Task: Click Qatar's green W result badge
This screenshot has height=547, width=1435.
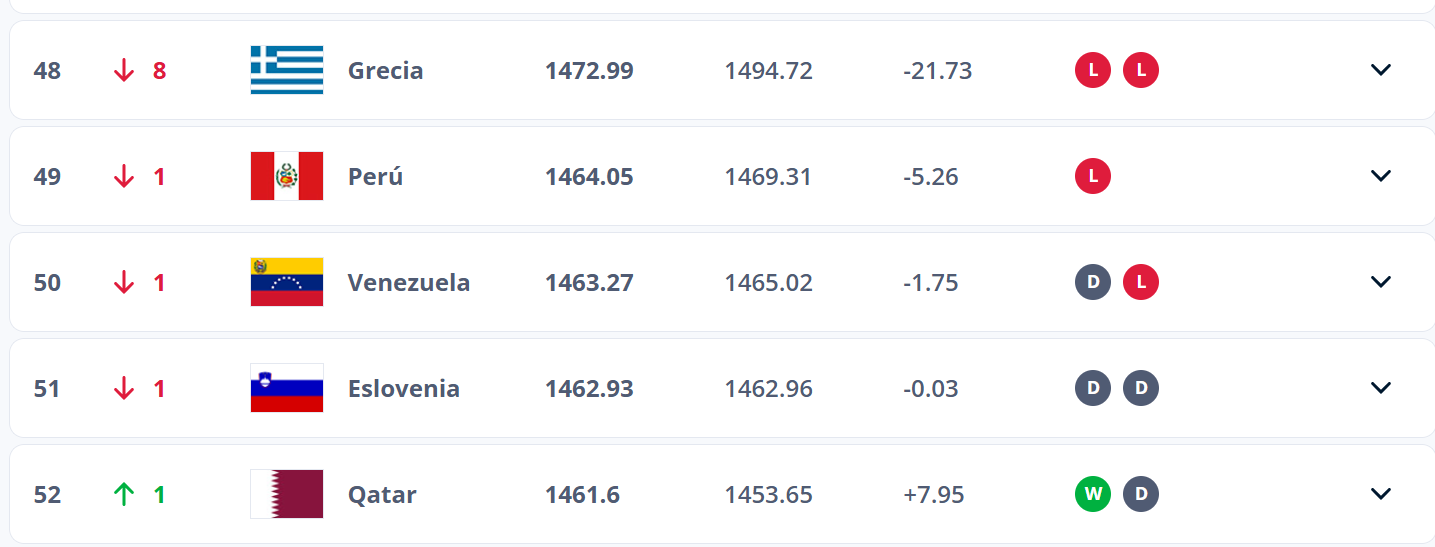Action: pyautogui.click(x=1093, y=494)
